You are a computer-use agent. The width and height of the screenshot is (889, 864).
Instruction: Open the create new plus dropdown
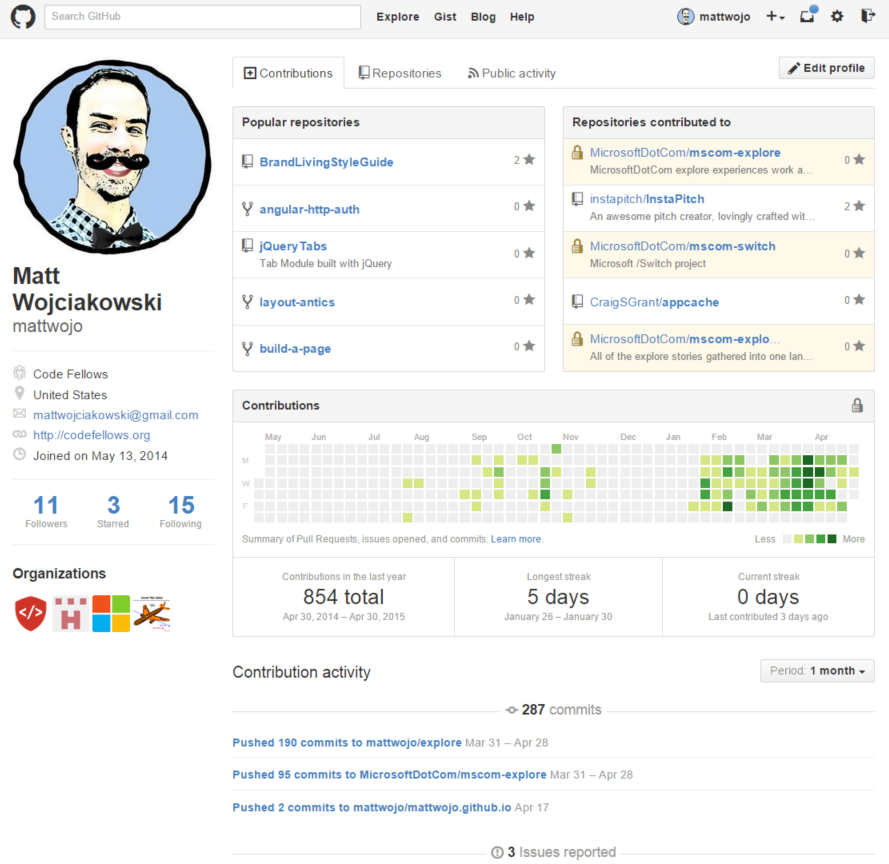click(x=775, y=16)
